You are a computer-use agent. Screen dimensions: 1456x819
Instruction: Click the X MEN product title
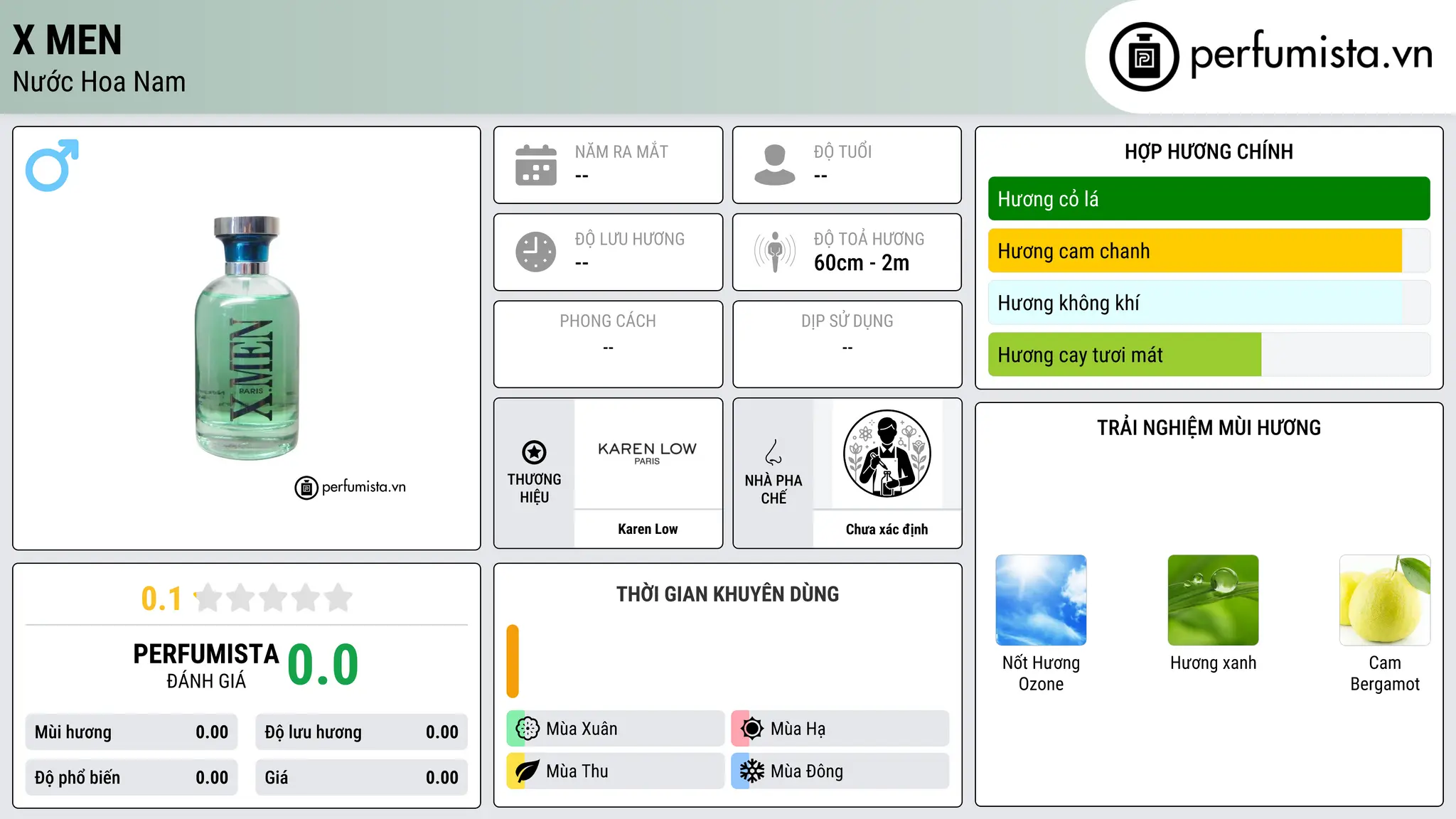(x=68, y=40)
